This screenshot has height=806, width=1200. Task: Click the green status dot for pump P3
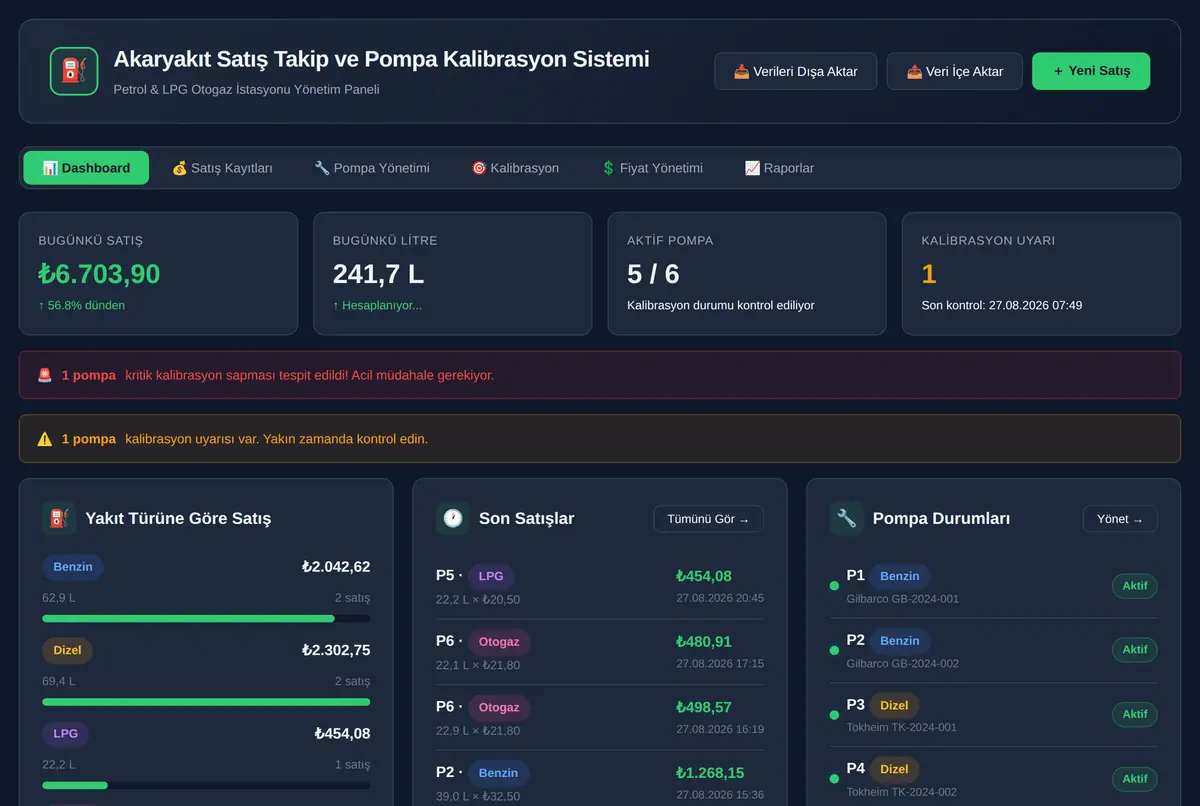tap(835, 715)
